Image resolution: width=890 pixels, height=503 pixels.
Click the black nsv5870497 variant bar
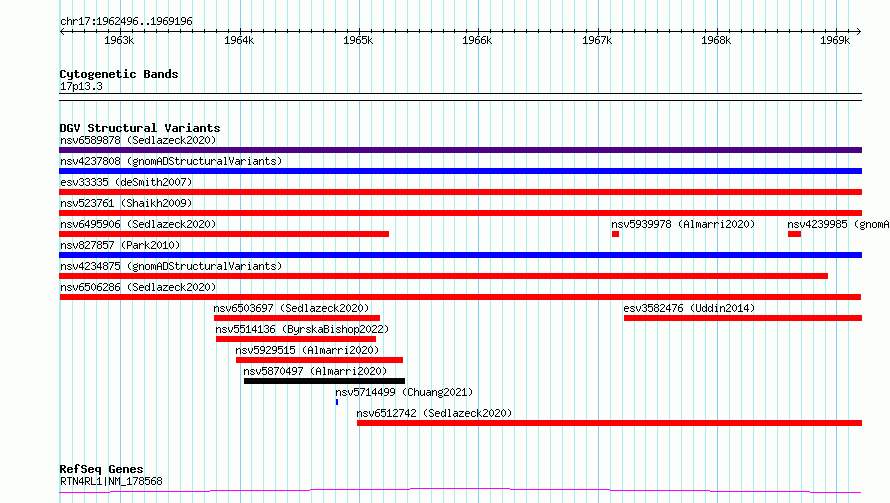(325, 381)
